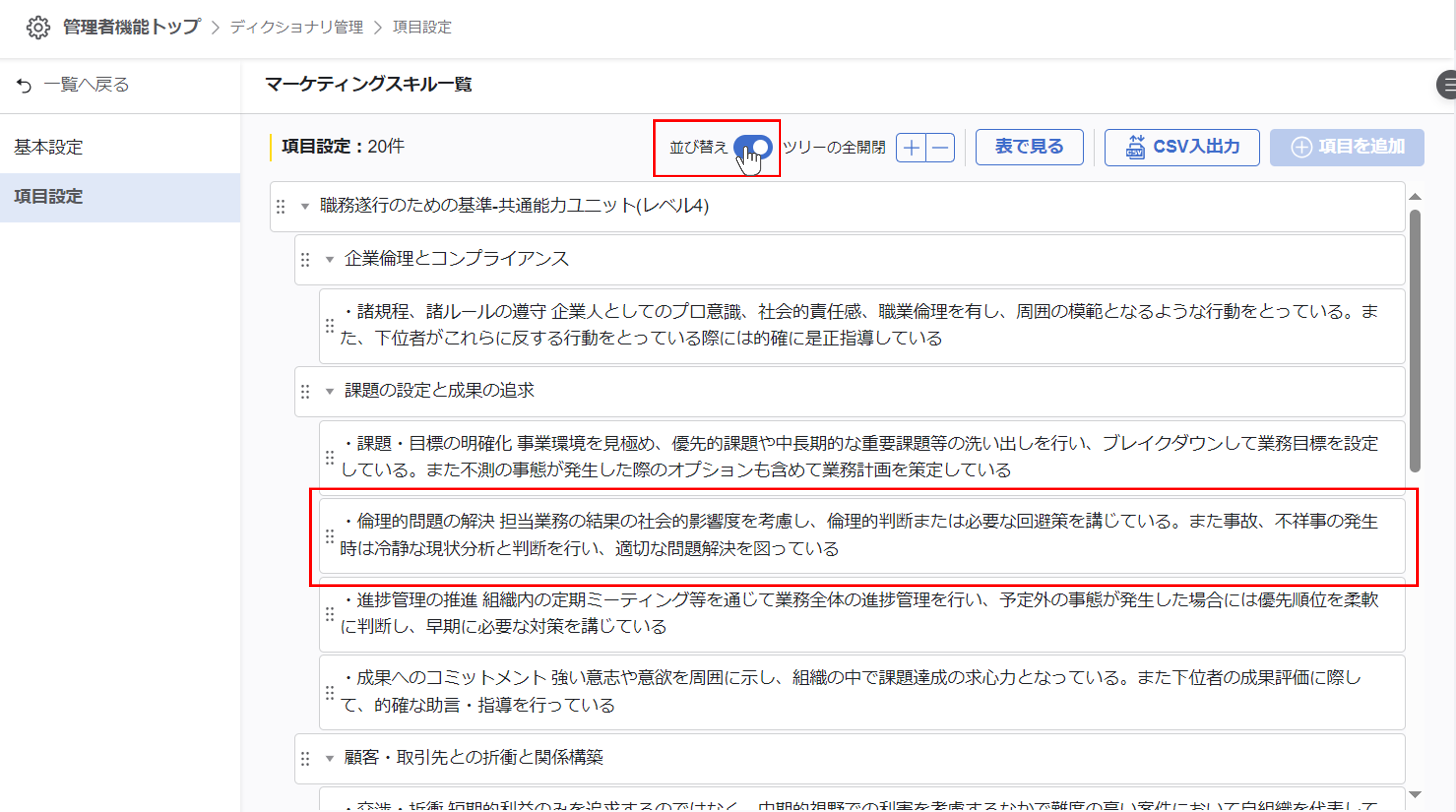This screenshot has width=1456, height=812.
Task: Click the gear icon beside 管理者機能トップ
Action: coord(38,27)
